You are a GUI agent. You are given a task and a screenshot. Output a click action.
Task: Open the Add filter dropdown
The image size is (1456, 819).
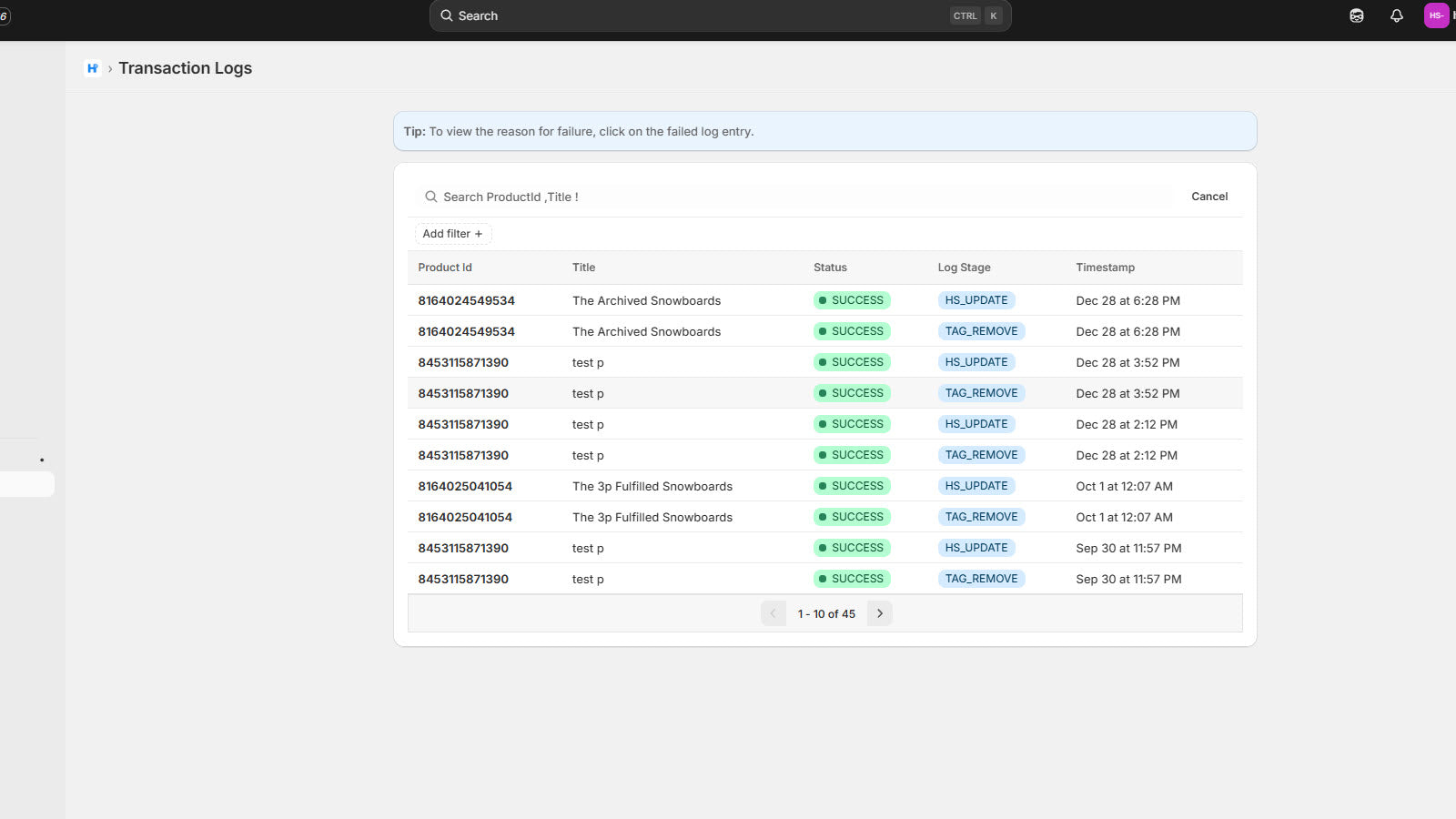point(452,234)
